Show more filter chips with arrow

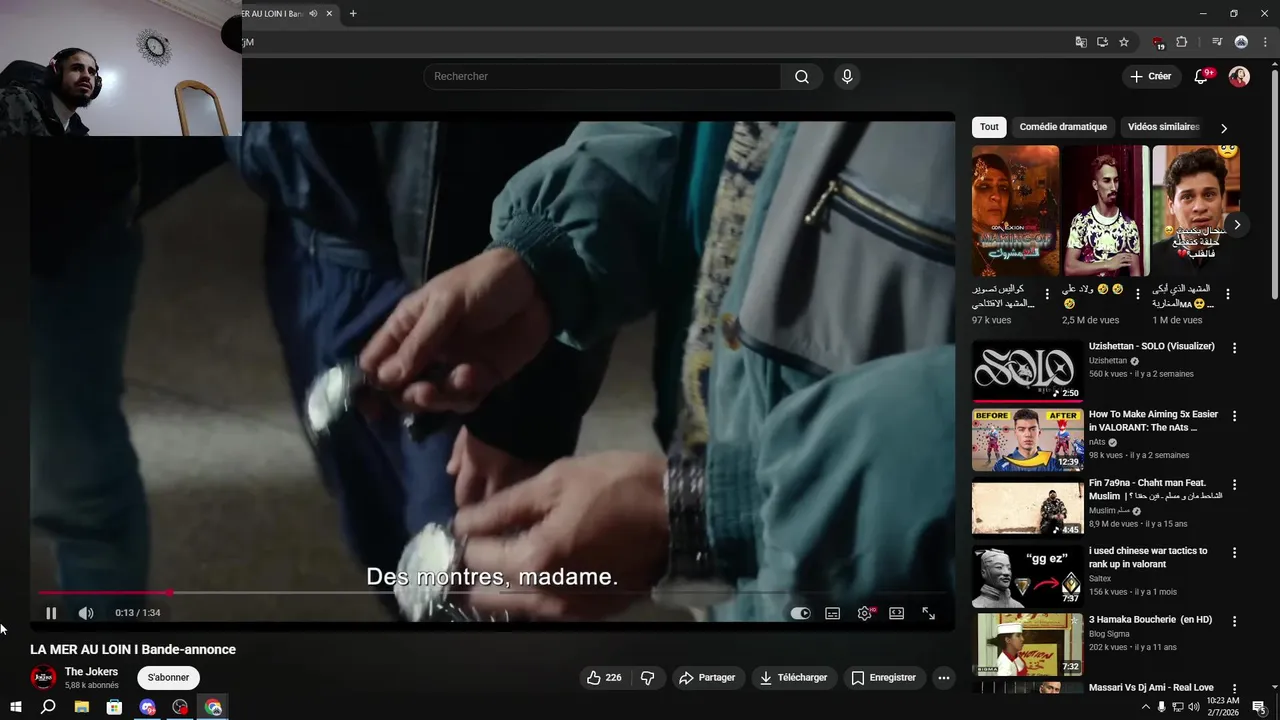pyautogui.click(x=1223, y=128)
